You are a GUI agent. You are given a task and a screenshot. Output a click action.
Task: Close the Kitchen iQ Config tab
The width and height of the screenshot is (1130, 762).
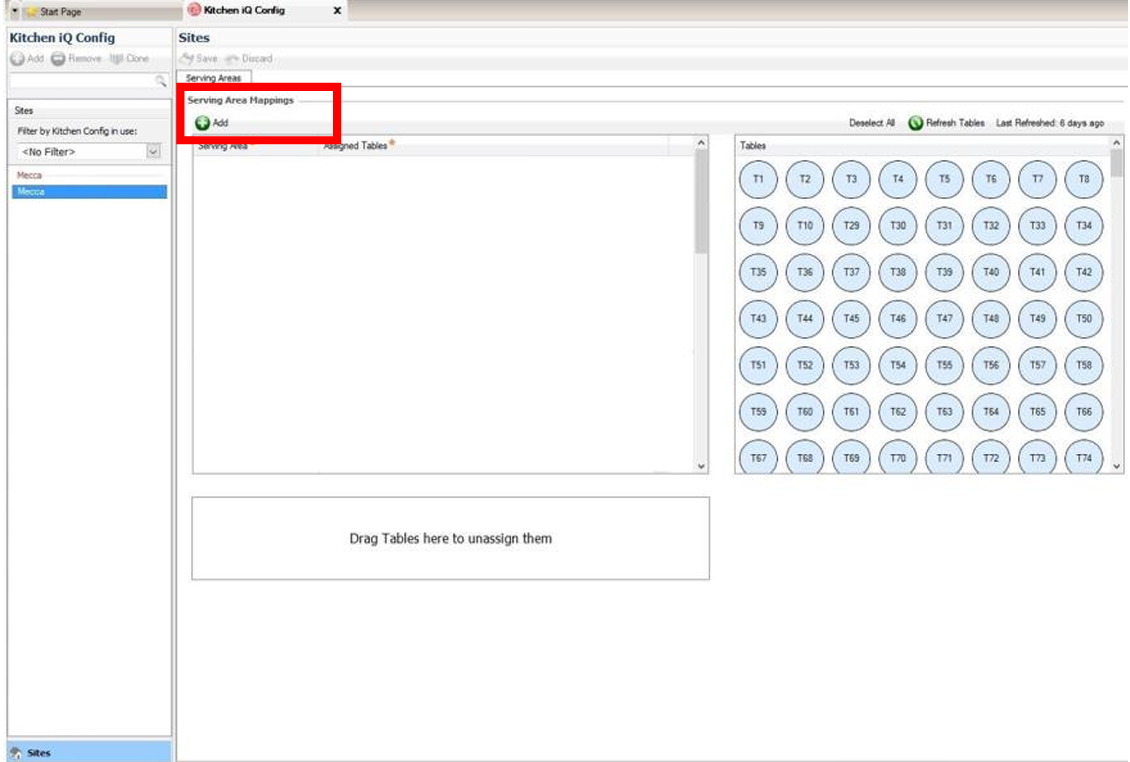[337, 10]
